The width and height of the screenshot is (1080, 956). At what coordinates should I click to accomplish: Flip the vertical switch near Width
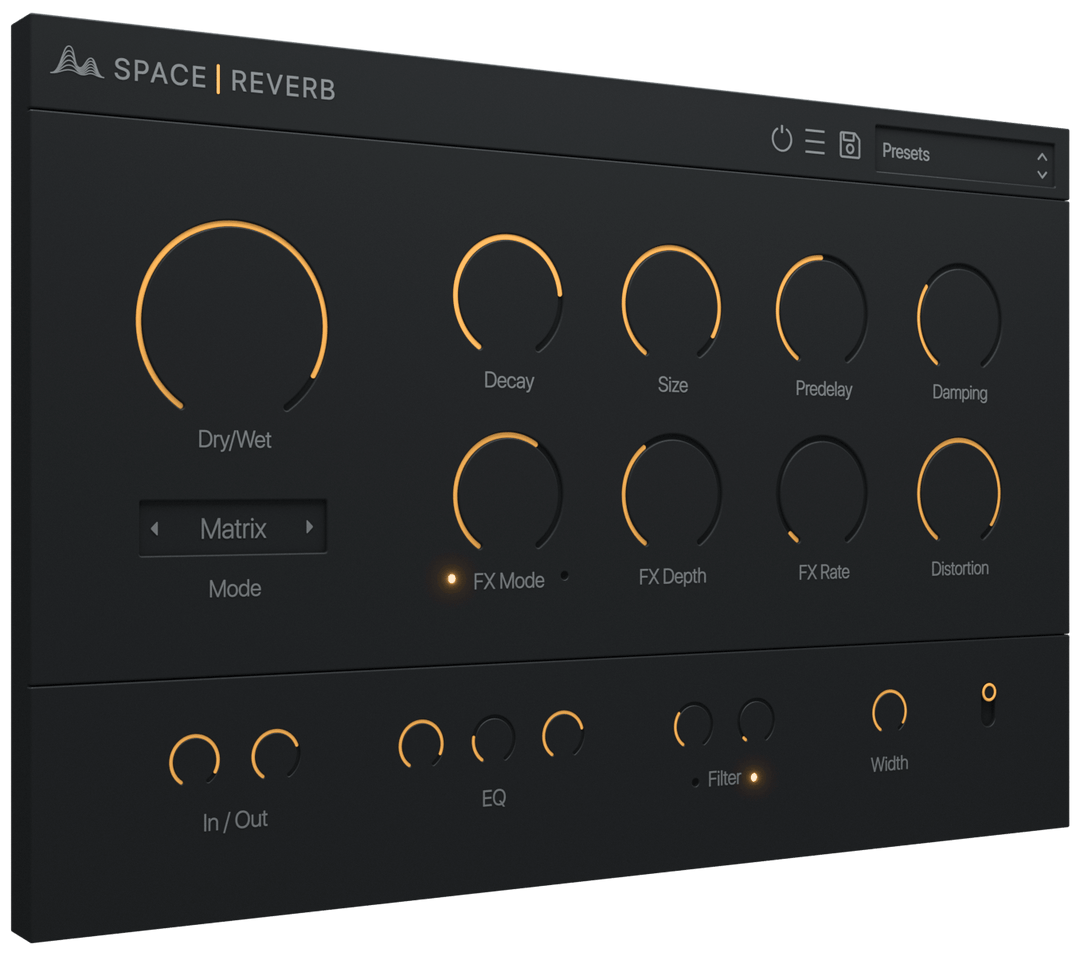click(x=988, y=705)
